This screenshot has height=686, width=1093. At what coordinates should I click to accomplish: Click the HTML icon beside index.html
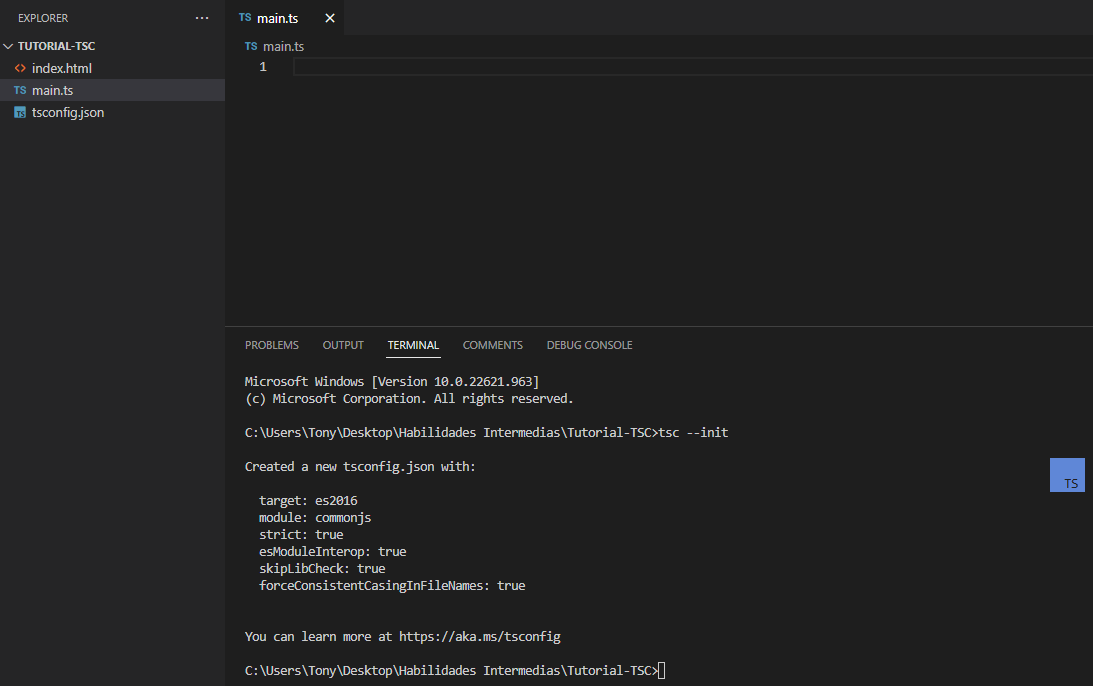[20, 68]
